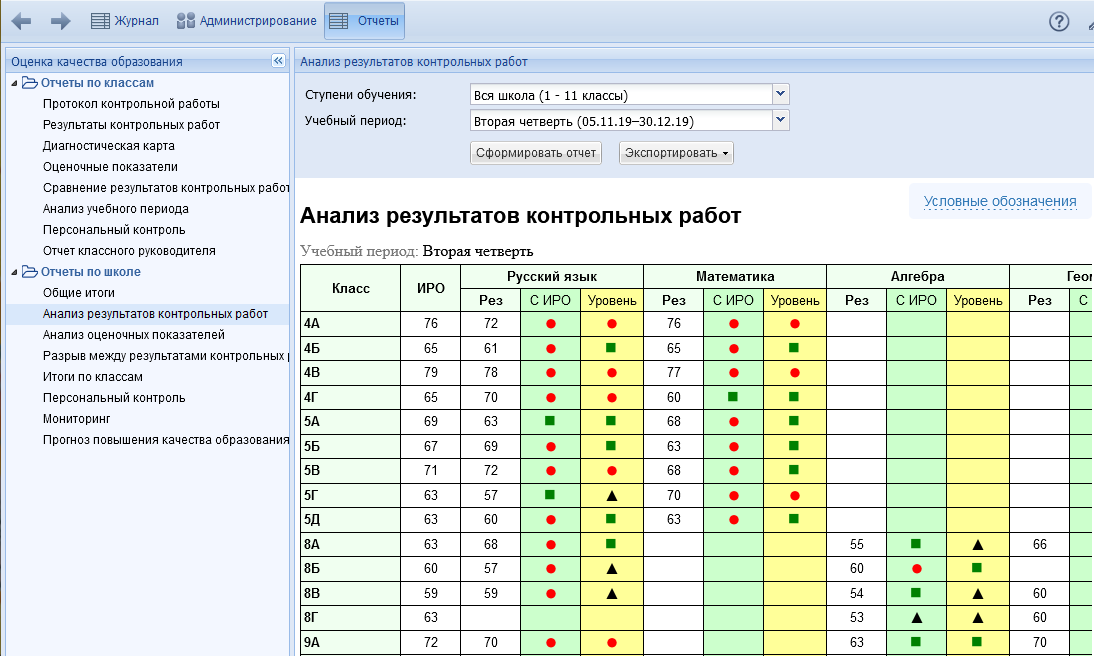Screen dimensions: 1094x656
Task: Open Протокол контрольной работы report
Action: (x=131, y=104)
